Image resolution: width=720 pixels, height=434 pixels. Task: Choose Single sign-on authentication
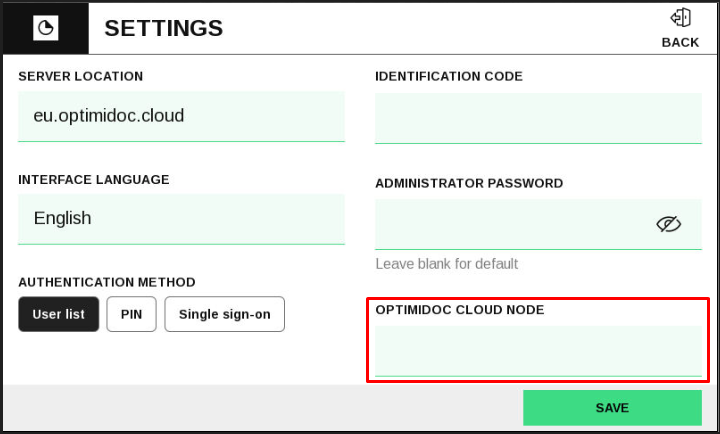[x=225, y=314]
